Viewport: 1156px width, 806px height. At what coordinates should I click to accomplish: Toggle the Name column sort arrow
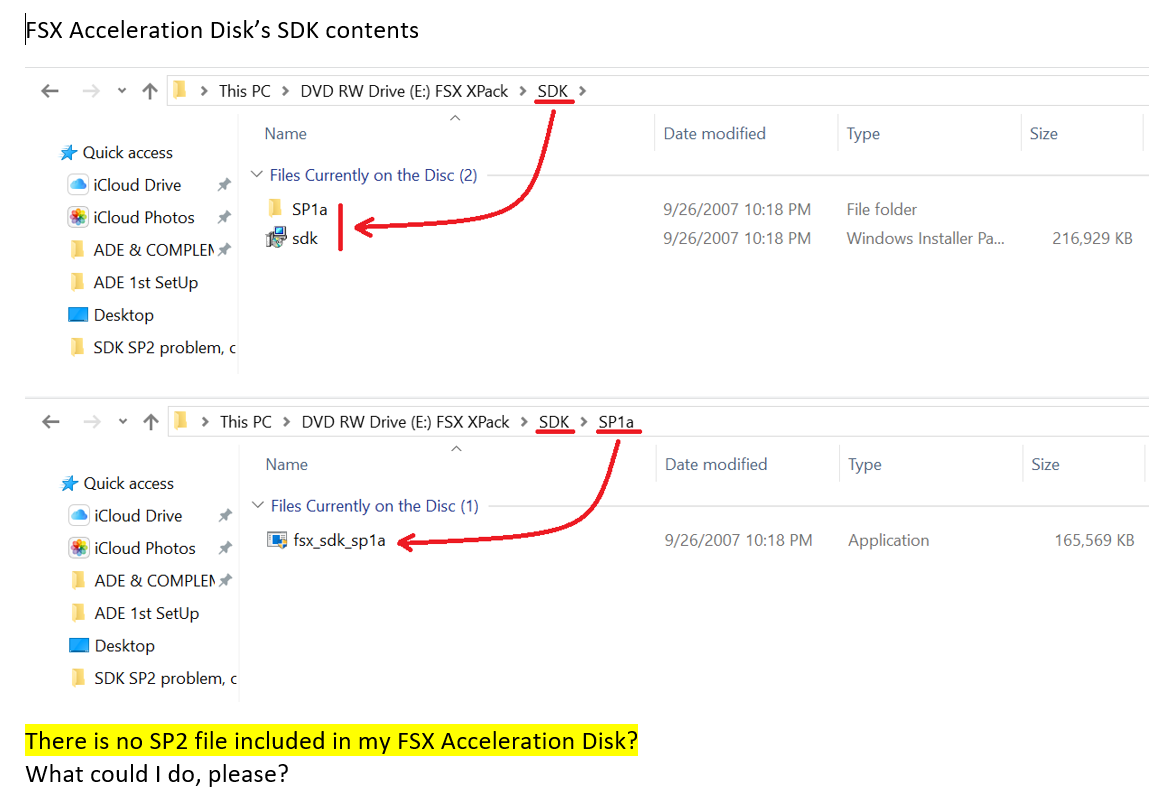[455, 117]
